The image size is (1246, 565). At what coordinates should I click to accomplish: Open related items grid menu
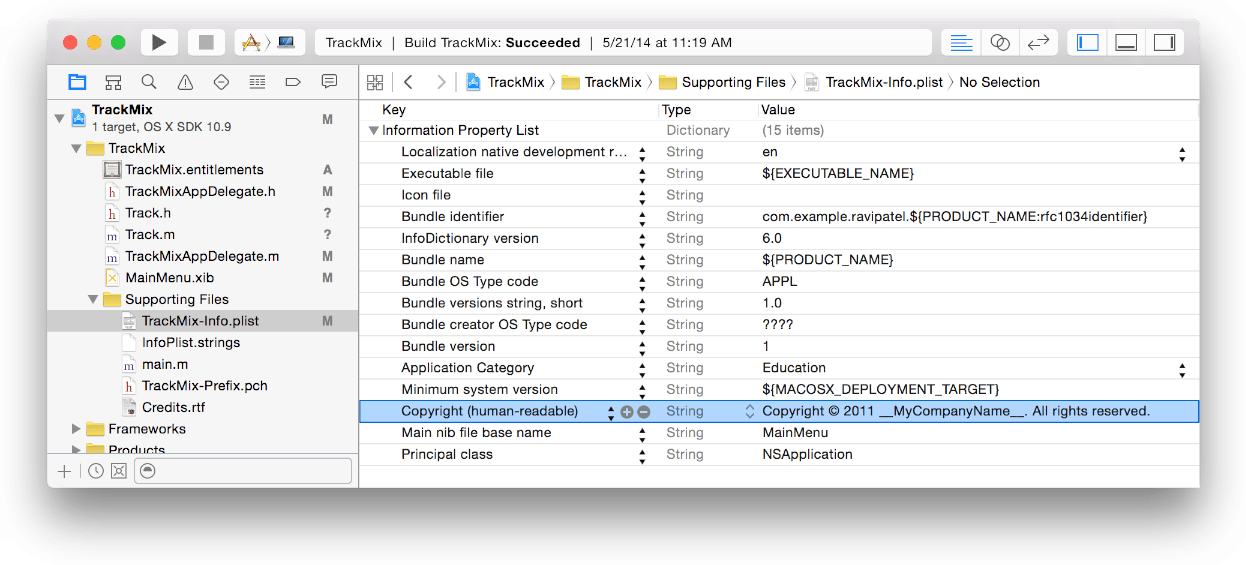tap(375, 82)
